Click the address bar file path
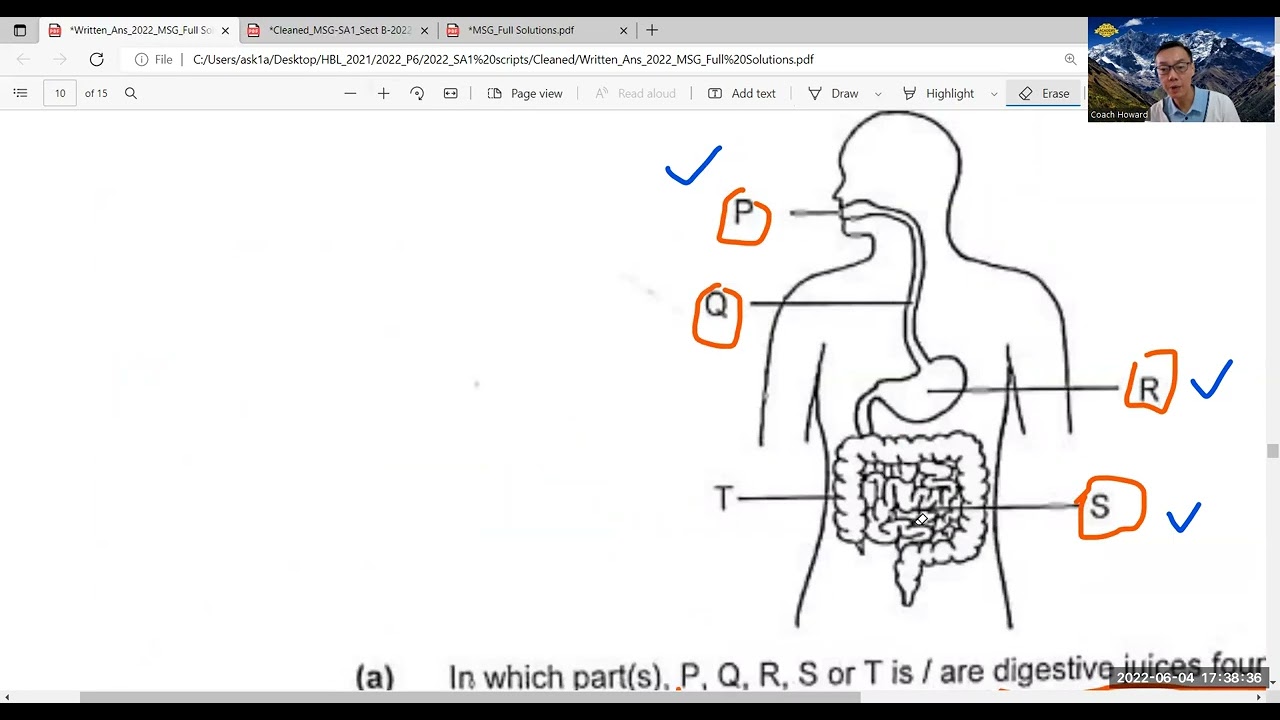The image size is (1280, 720). click(503, 59)
